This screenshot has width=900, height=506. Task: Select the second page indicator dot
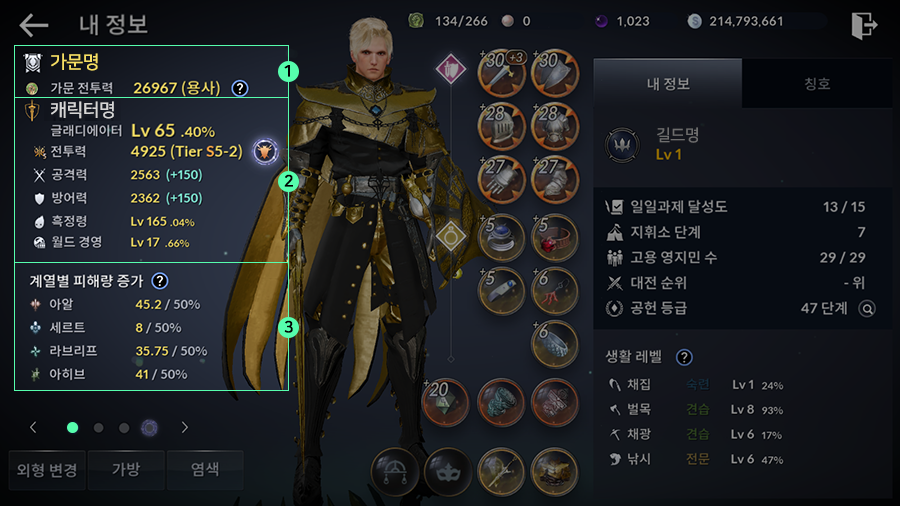pos(99,428)
